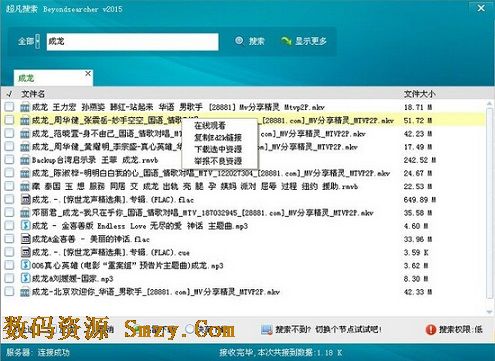Click the 242.52 M file size cell
495x361 pixels.
[420, 160]
